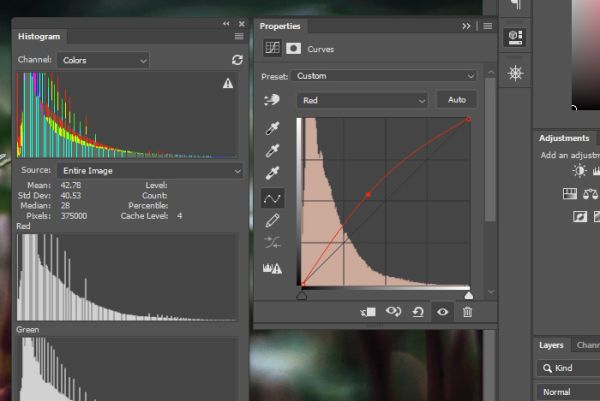Open the Histogram Channel dropdown showing Colors
Viewport: 600px width, 401px height.
(103, 60)
